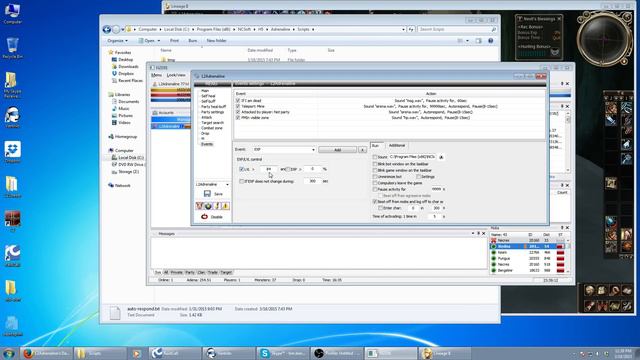Click the Save disk icon in L2Adrenaline settings

pyautogui.click(x=207, y=193)
